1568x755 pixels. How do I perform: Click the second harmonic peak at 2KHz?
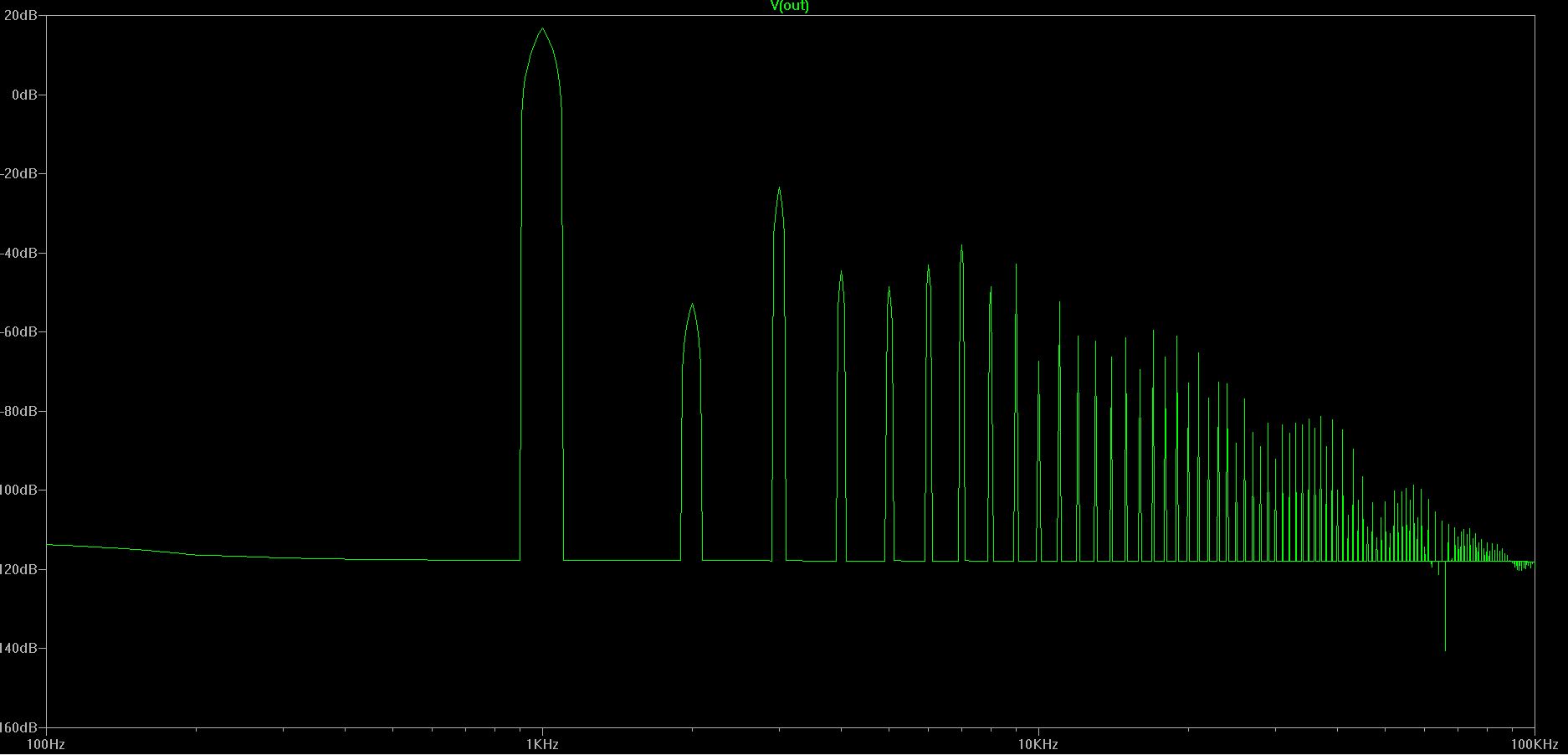[692, 306]
